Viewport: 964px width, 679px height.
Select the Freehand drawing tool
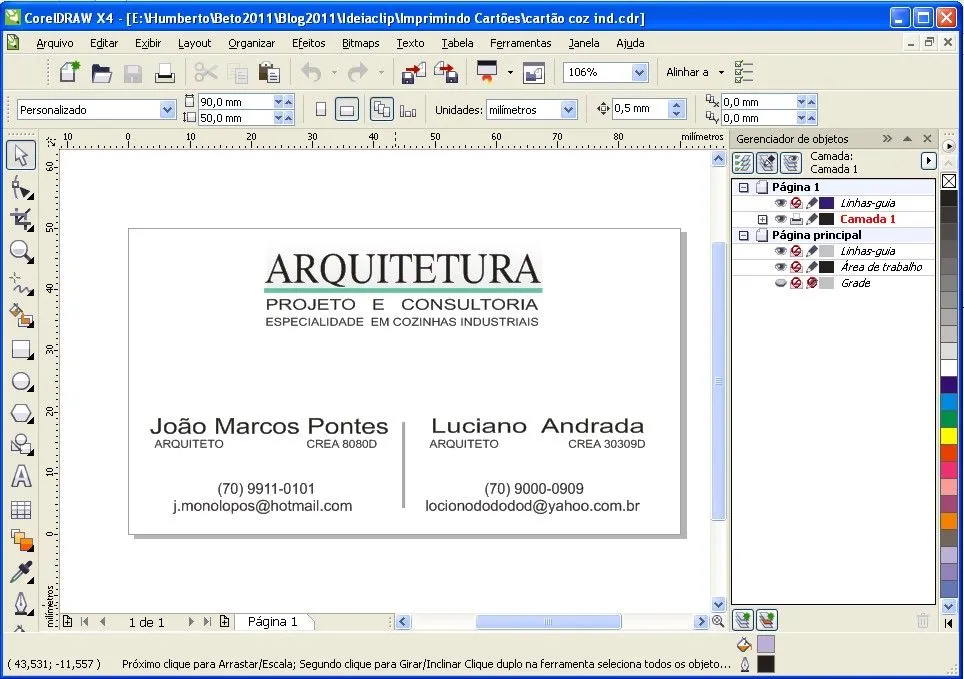click(22, 284)
